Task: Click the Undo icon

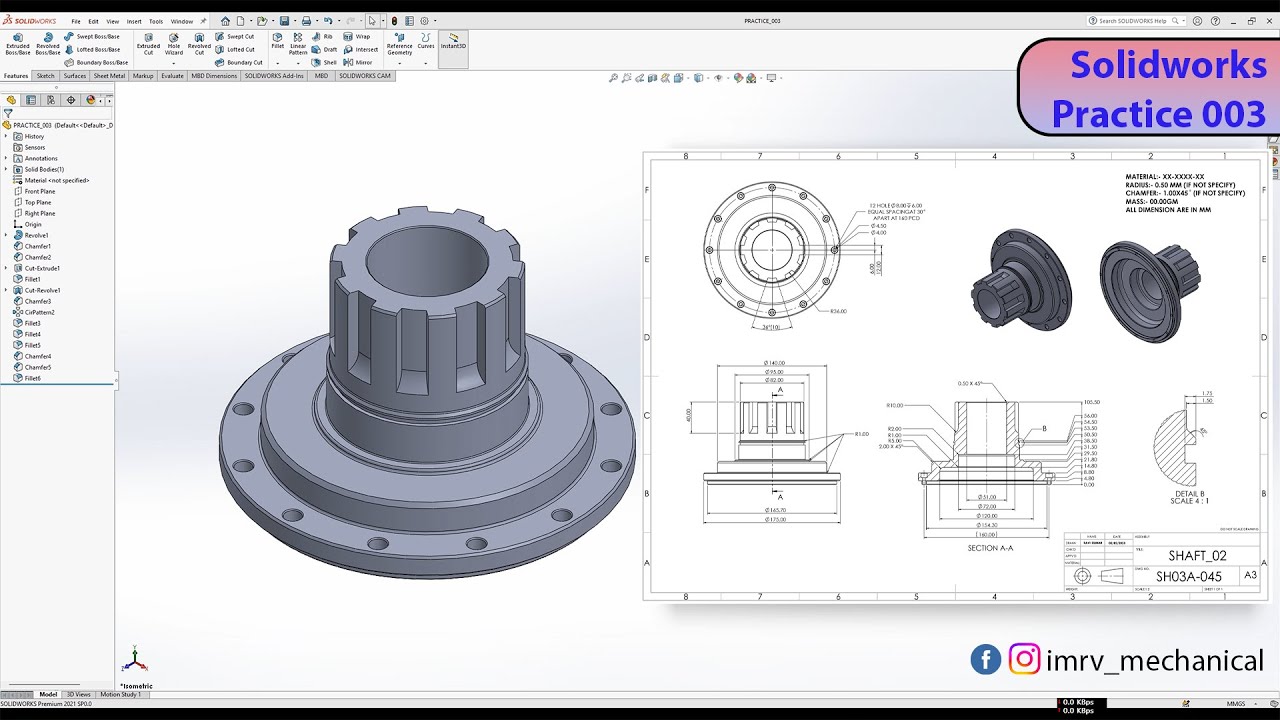Action: (328, 20)
